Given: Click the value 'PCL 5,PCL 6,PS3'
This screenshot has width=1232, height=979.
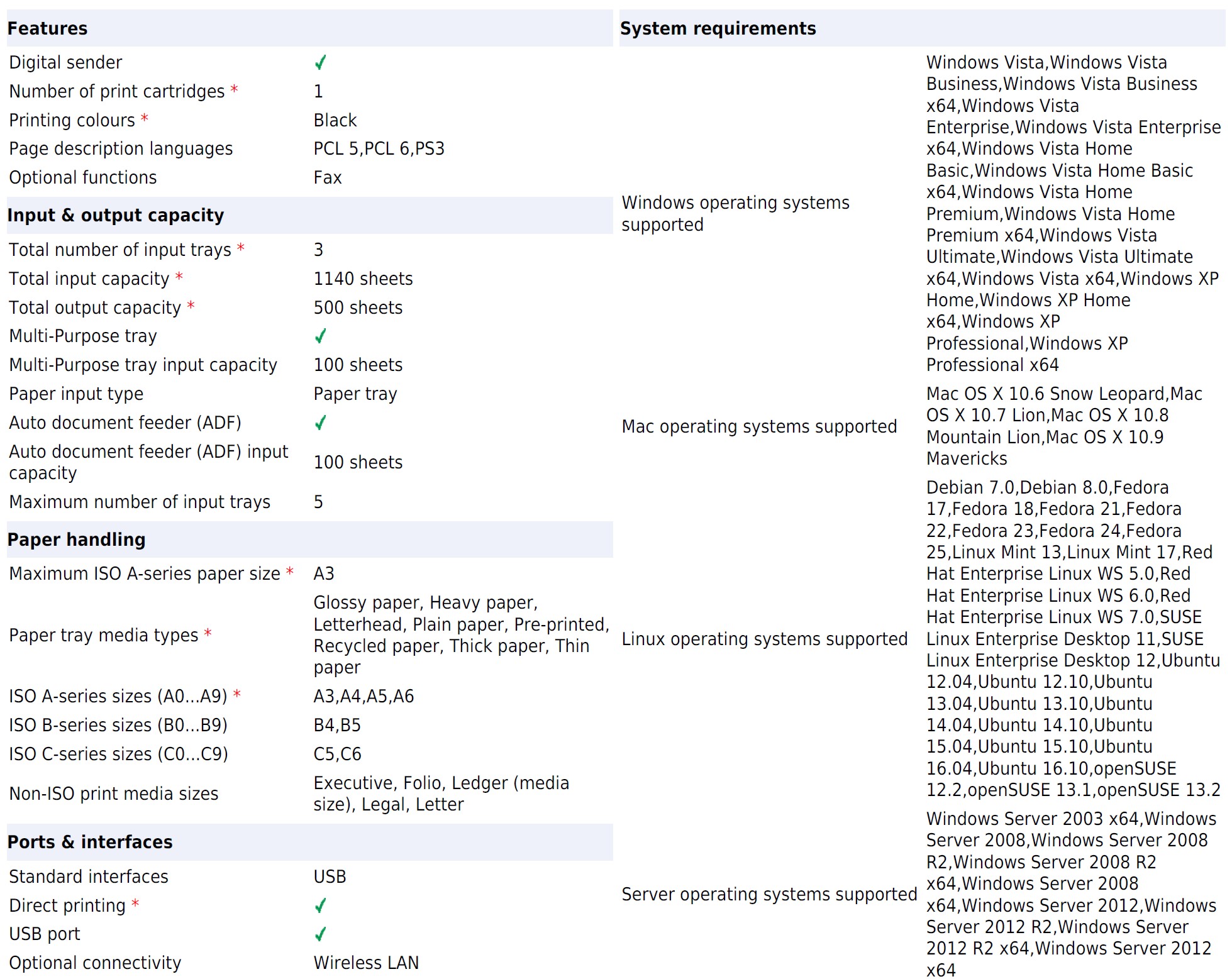Looking at the screenshot, I should (x=379, y=149).
